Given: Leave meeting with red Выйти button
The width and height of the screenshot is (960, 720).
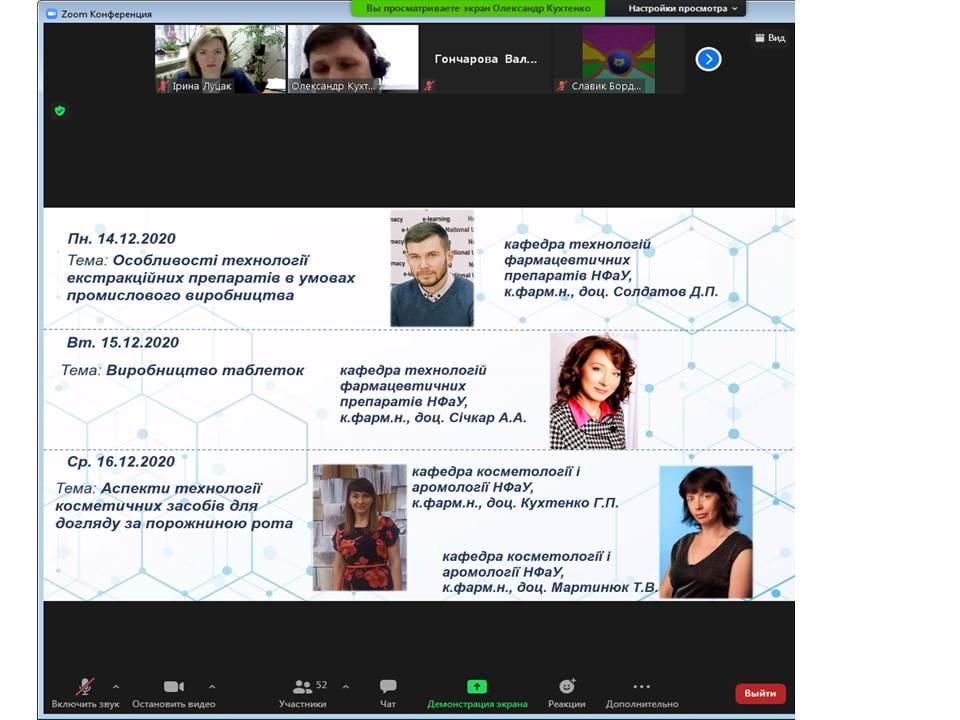Looking at the screenshot, I should (760, 693).
